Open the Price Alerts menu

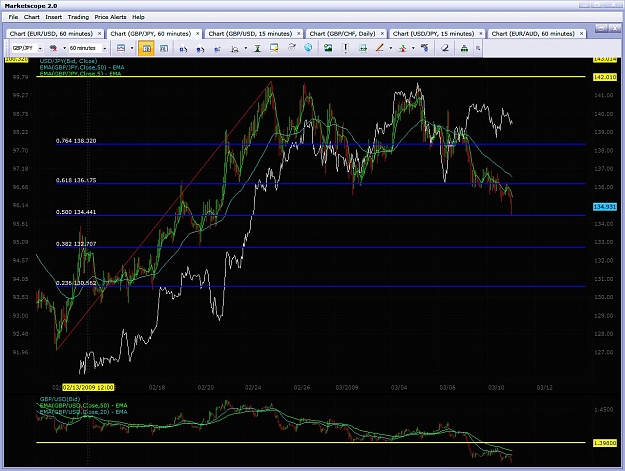pyautogui.click(x=110, y=17)
